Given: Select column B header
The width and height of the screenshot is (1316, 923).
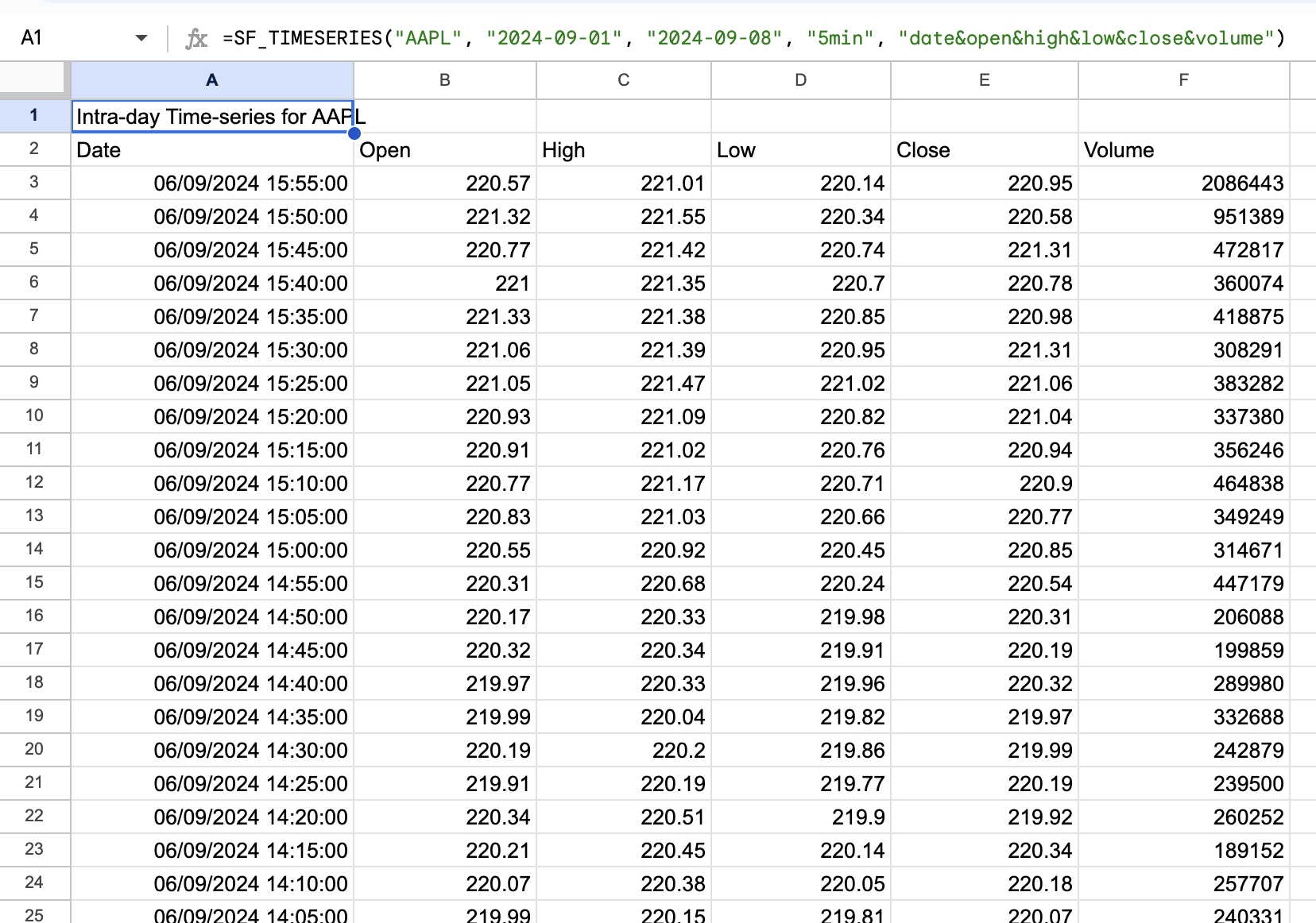Looking at the screenshot, I should [443, 79].
